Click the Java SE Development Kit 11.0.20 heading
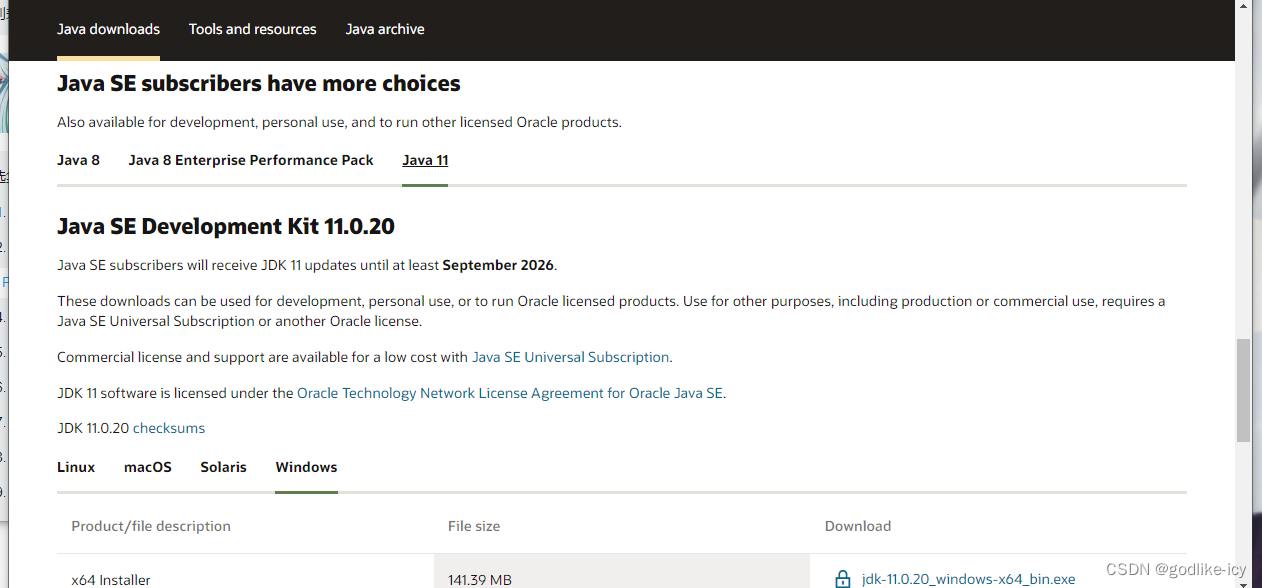Screen dimensions: 1262x588 pos(226,227)
